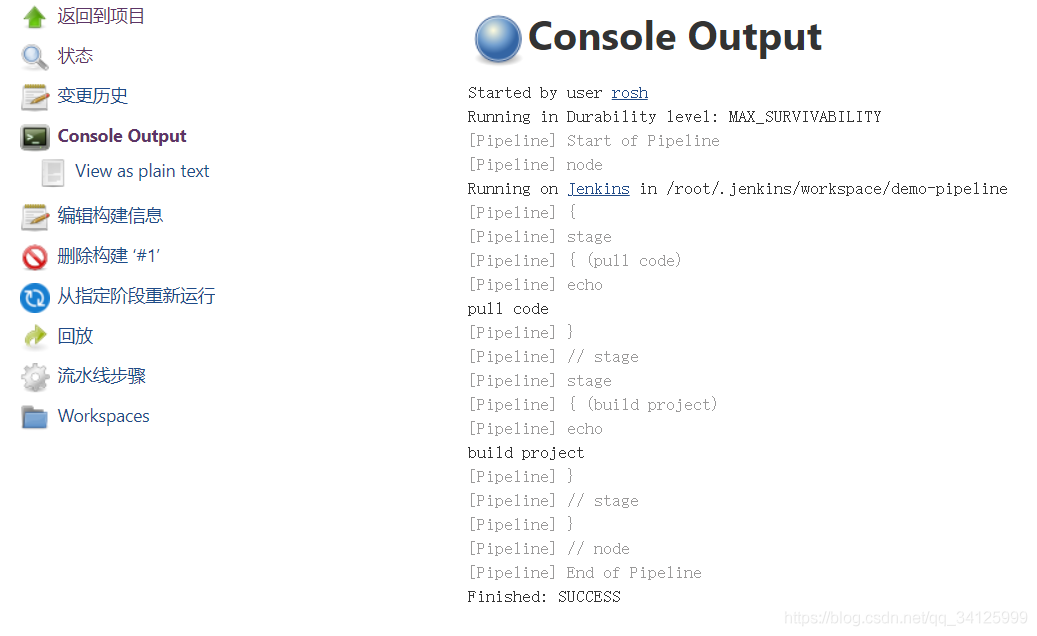
Task: Select the 流水线步骤 menu entry
Action: (102, 376)
